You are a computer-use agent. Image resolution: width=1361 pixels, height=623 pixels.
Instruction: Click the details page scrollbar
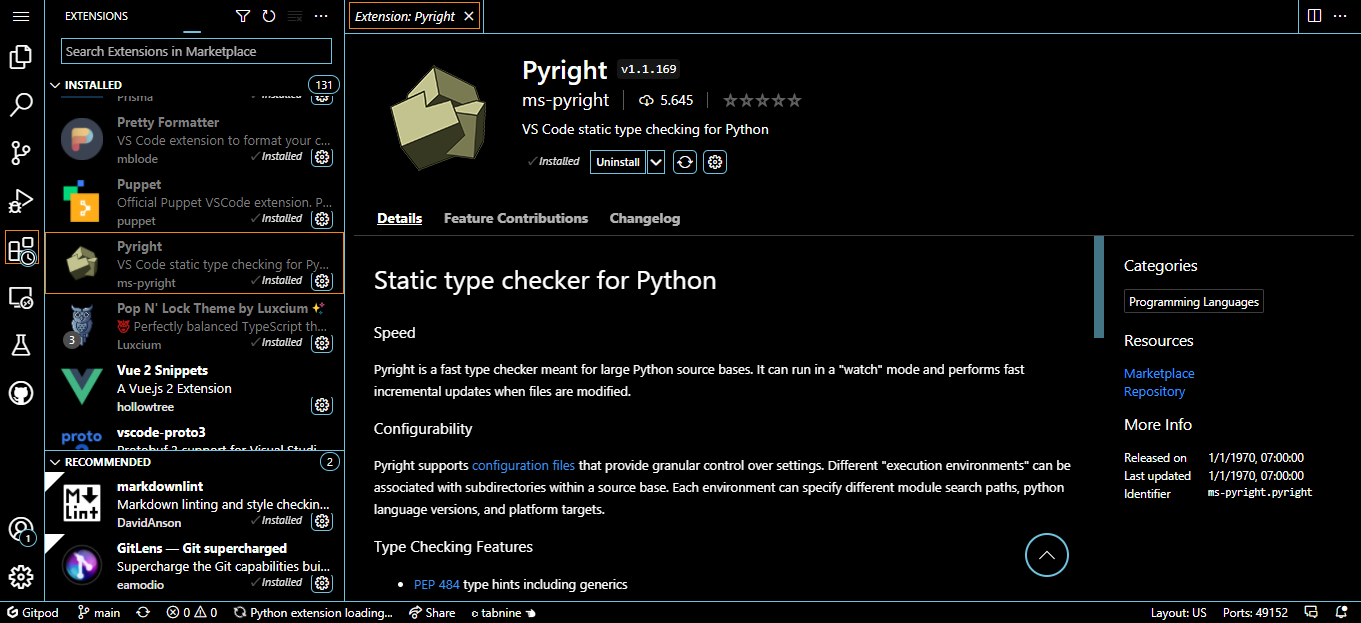tap(1099, 287)
